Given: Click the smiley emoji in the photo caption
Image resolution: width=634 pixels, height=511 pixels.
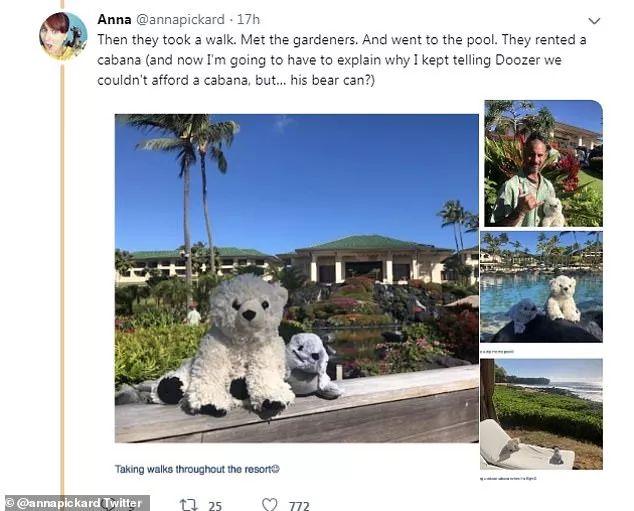Looking at the screenshot, I should (275, 469).
